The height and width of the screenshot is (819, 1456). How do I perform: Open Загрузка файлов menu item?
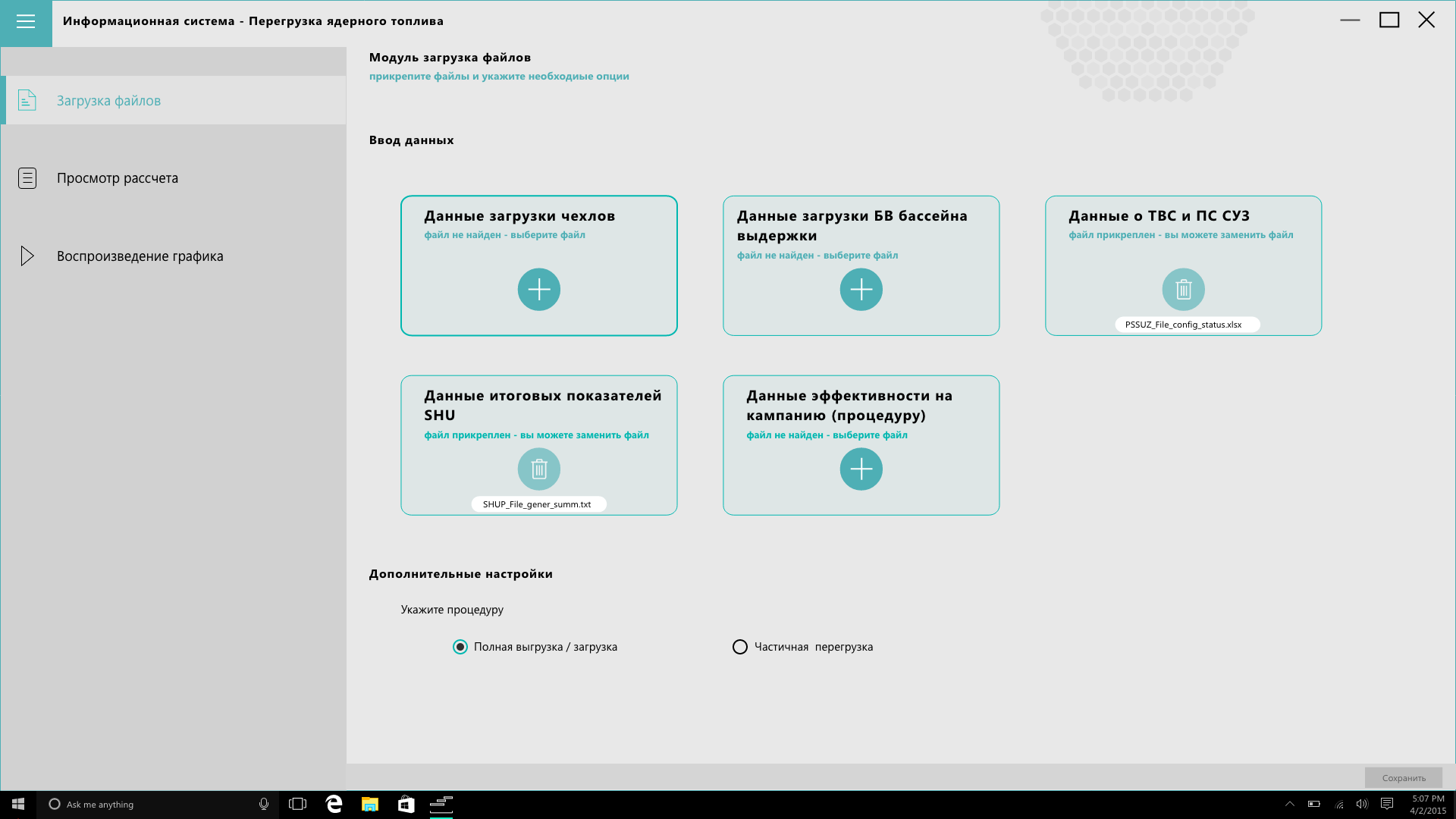coord(174,100)
